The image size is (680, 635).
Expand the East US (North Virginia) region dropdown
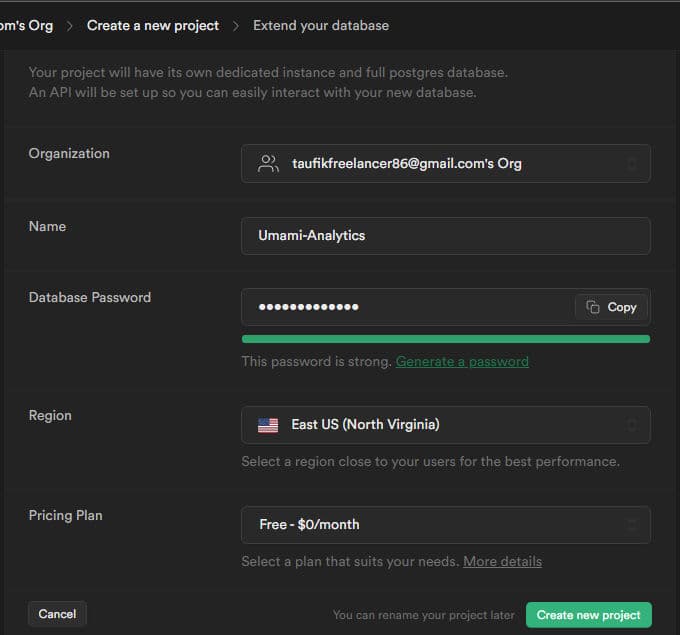pos(445,425)
